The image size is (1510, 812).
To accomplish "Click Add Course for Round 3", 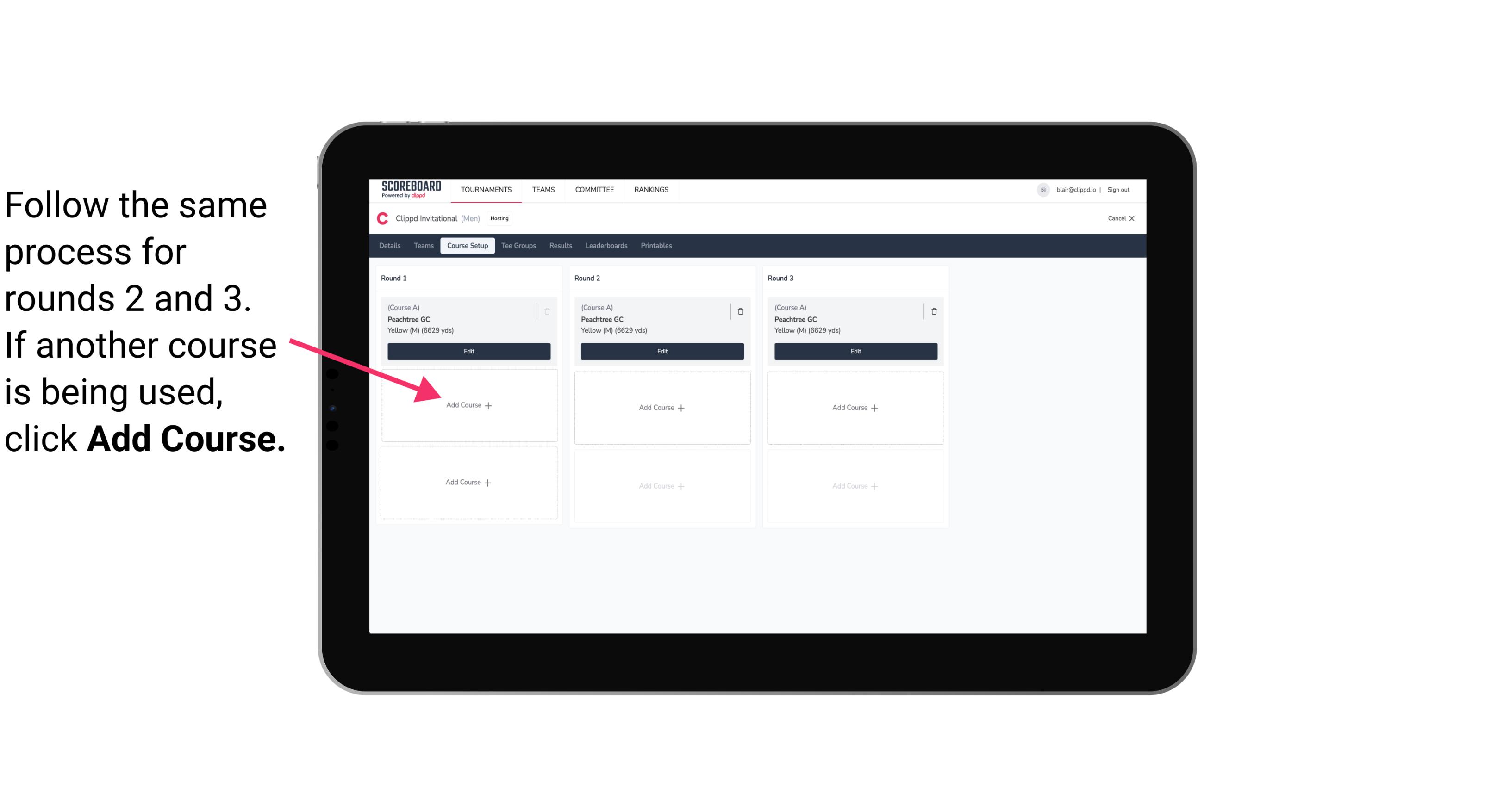I will tap(854, 406).
